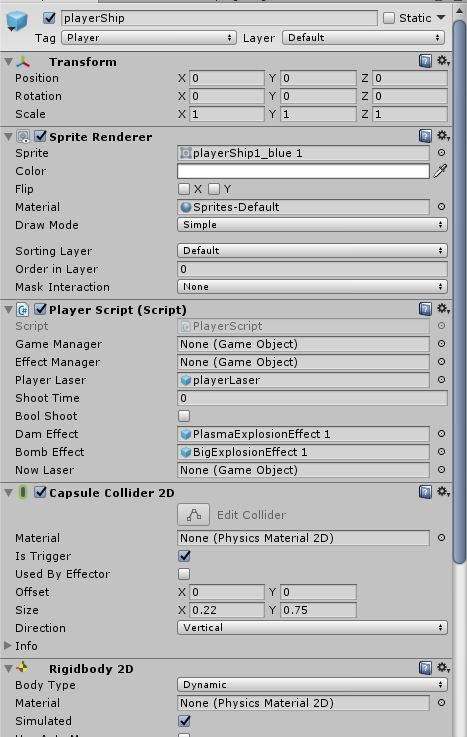Open the Static options dropdown arrow

[x=441, y=18]
